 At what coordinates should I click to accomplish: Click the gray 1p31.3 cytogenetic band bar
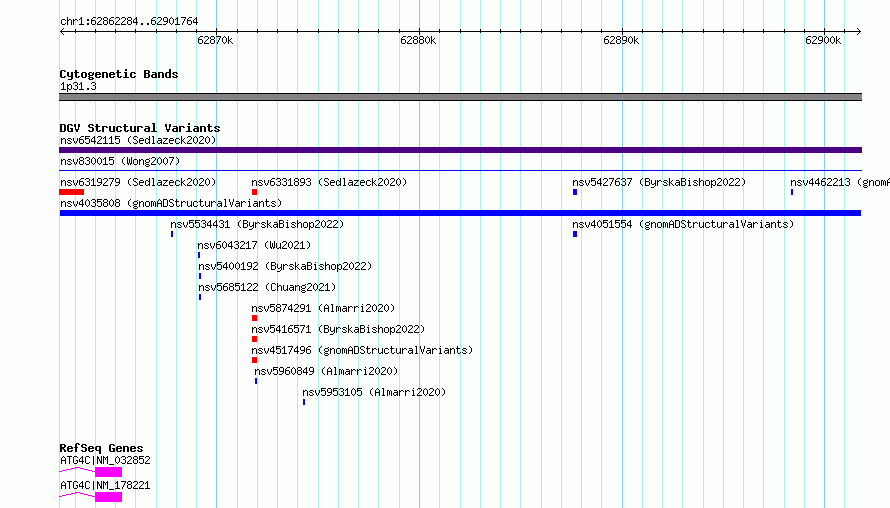point(460,97)
